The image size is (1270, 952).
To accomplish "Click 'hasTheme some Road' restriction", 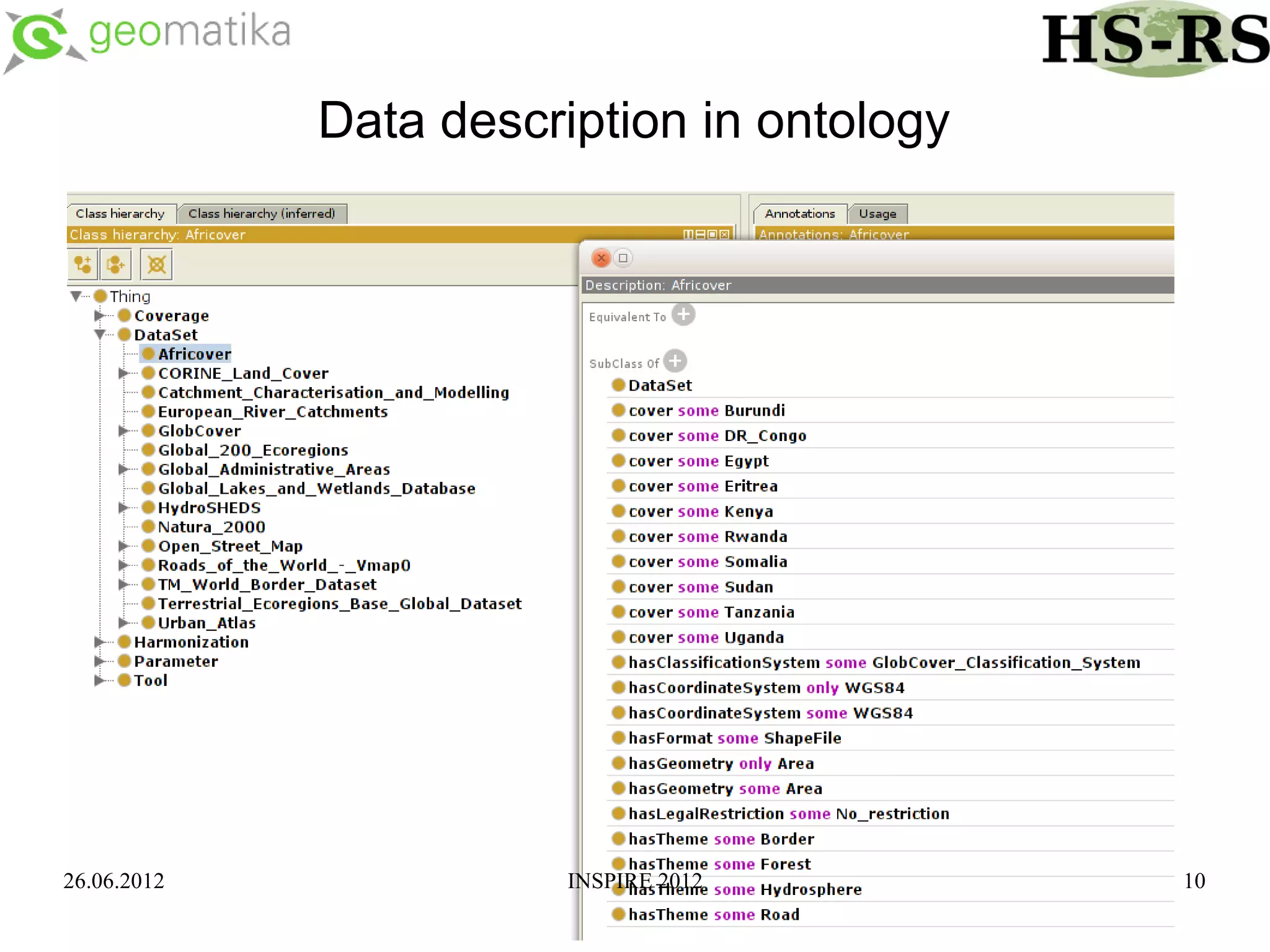I will [890, 915].
